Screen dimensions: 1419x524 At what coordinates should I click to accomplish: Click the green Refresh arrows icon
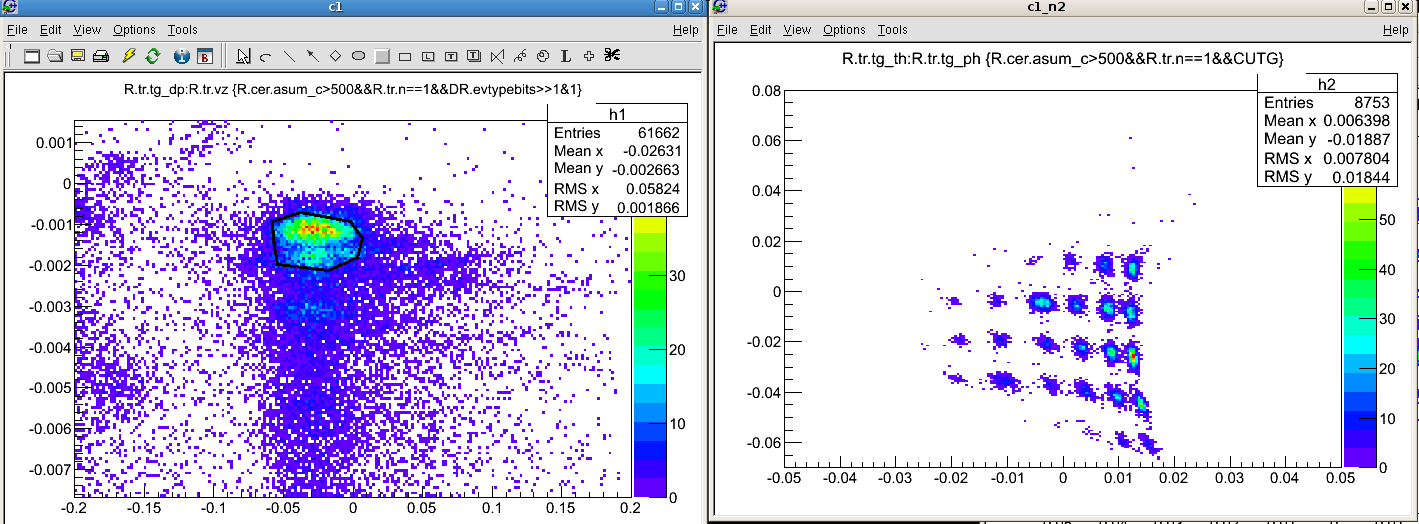click(153, 56)
